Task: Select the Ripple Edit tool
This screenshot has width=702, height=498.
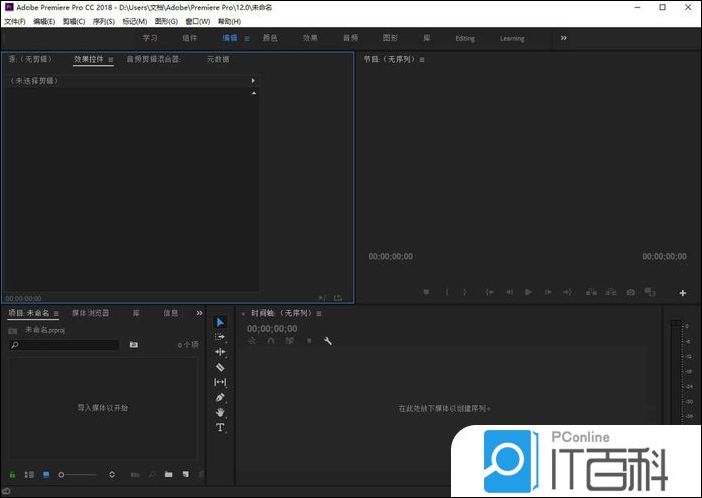Action: 220,352
